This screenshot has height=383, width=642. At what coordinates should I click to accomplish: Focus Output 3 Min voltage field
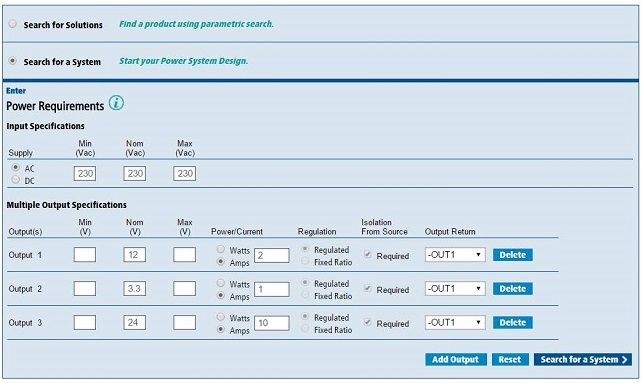point(85,323)
